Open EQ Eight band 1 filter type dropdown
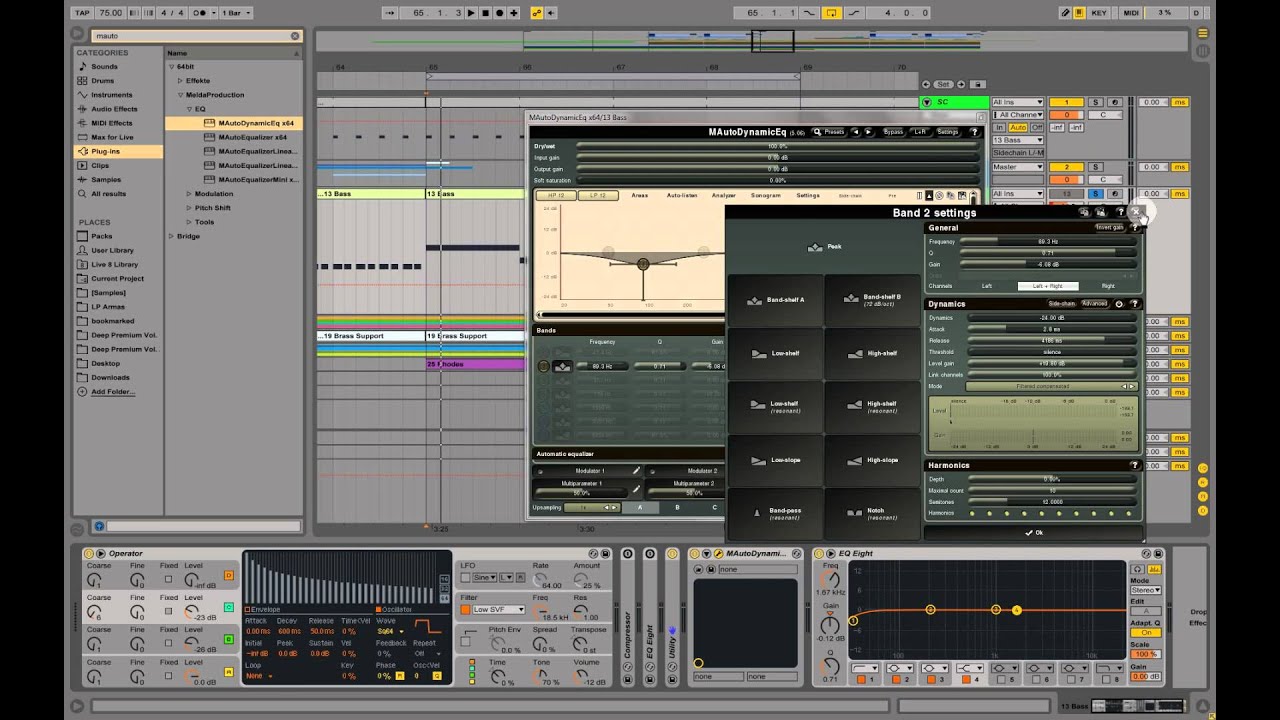1280x720 pixels. pos(865,668)
